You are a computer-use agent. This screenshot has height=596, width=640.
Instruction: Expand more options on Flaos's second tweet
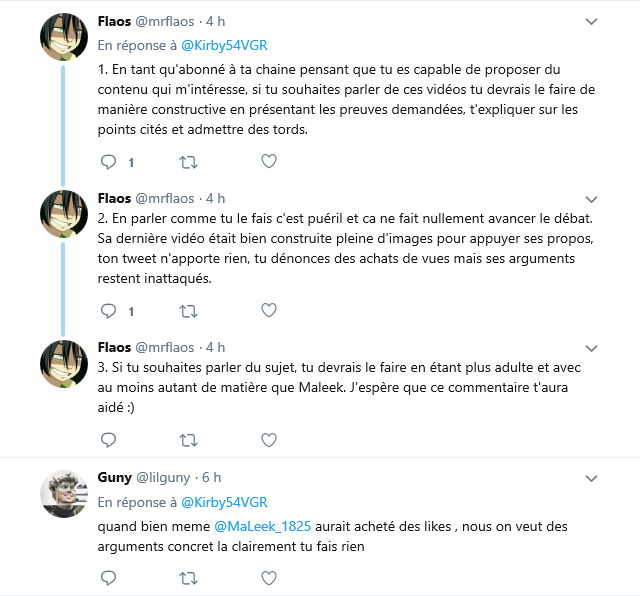pyautogui.click(x=591, y=198)
